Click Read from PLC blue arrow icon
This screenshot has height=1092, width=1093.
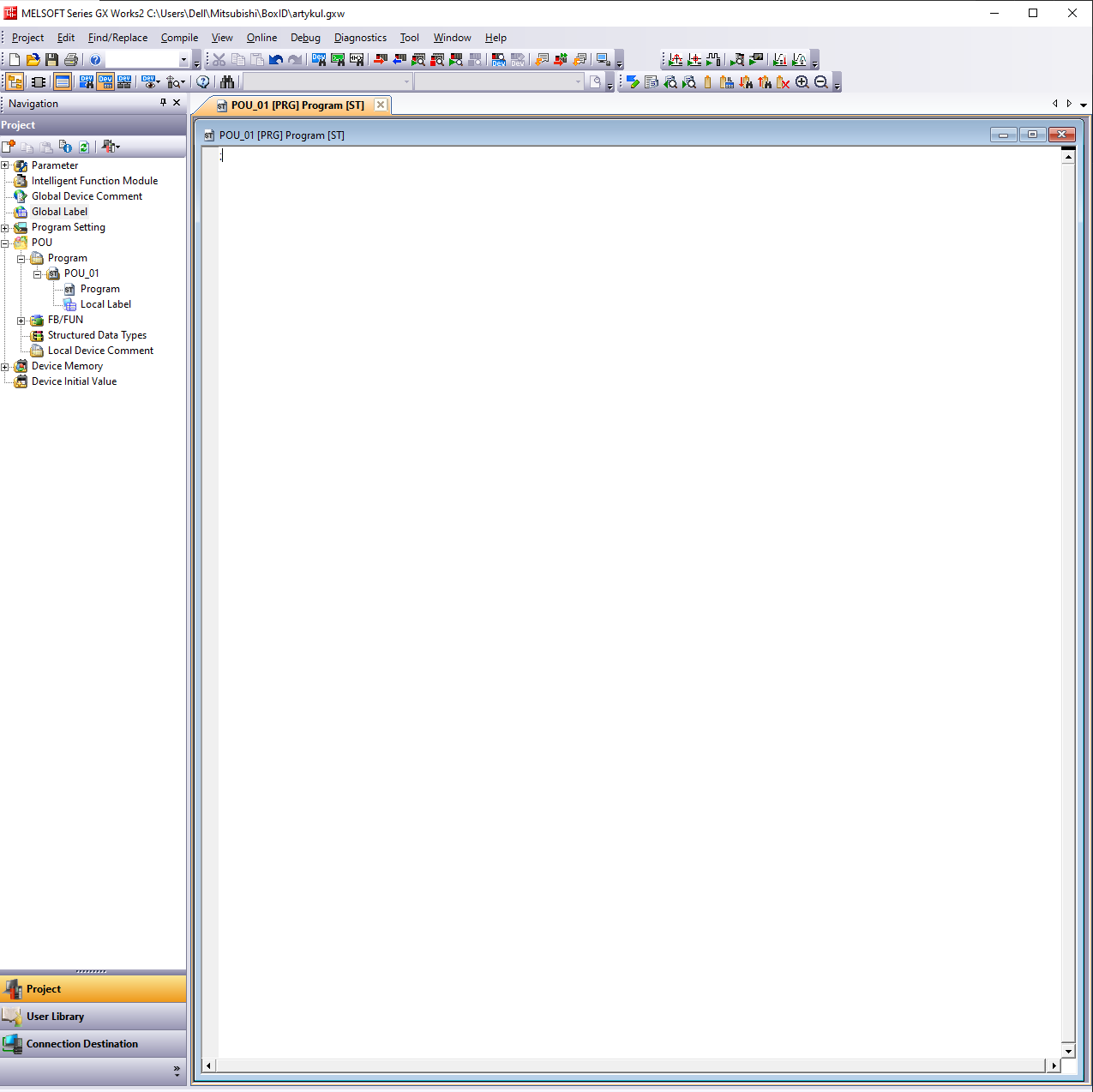[399, 60]
